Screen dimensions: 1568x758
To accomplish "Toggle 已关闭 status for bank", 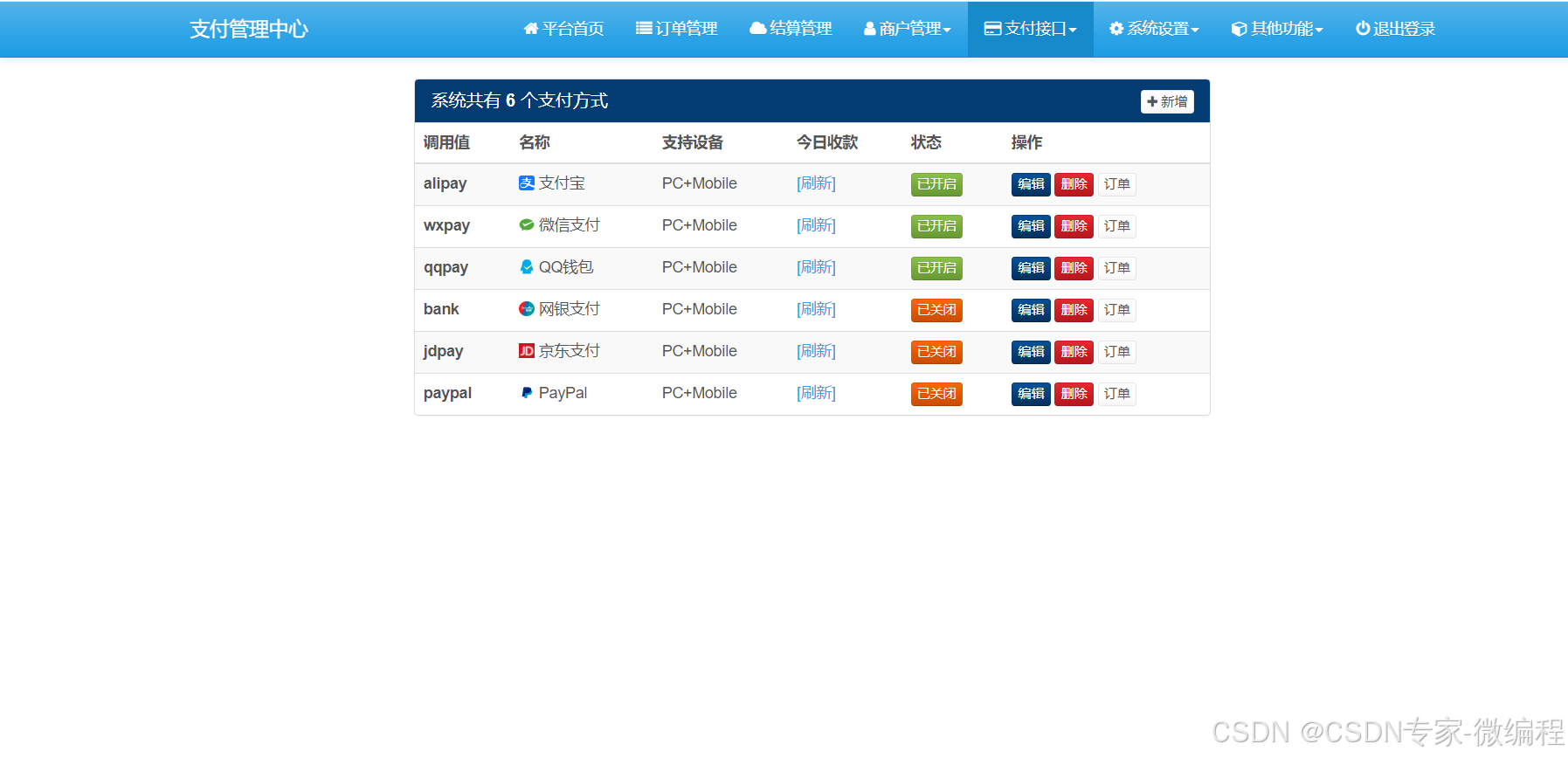I will coord(936,310).
